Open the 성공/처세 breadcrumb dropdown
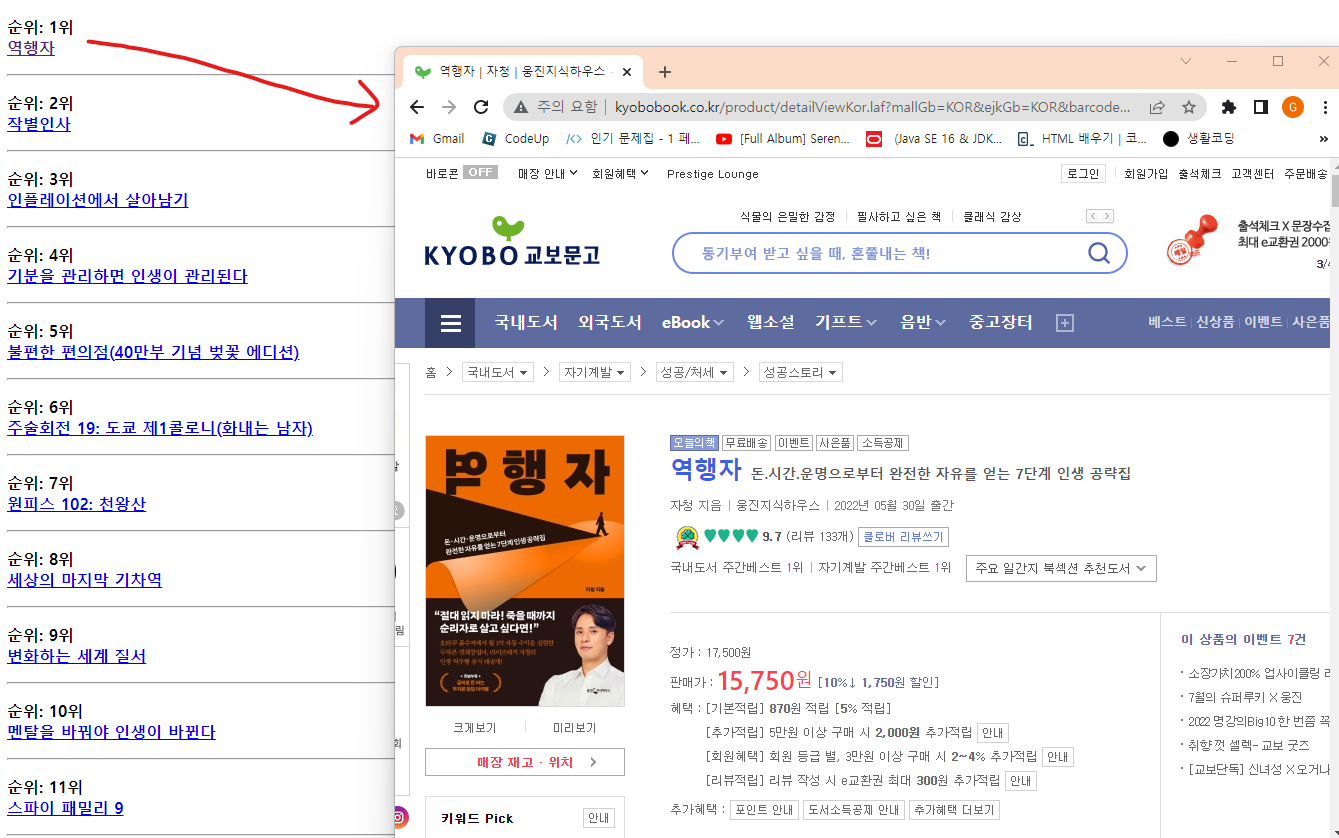The height and width of the screenshot is (838, 1339). pyautogui.click(x=694, y=372)
